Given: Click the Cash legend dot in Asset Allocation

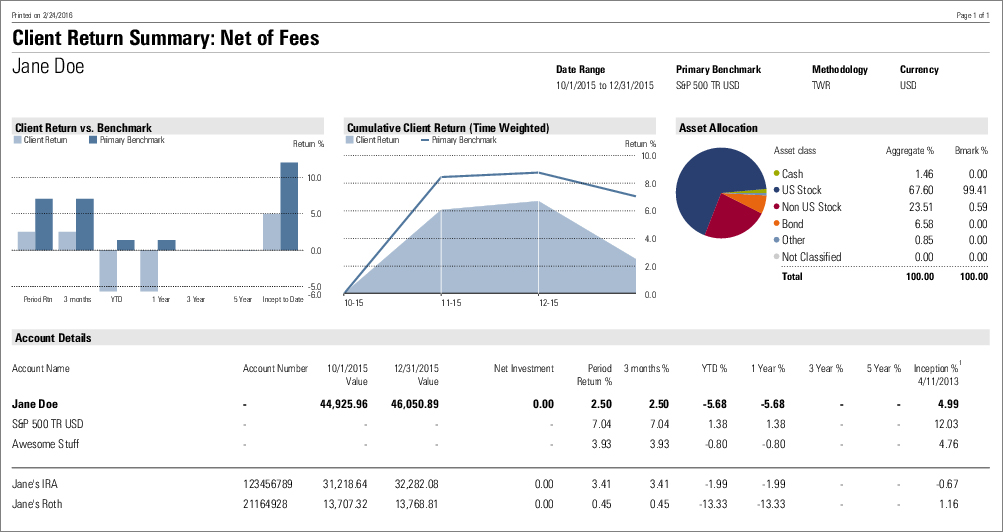Looking at the screenshot, I should pos(777,173).
